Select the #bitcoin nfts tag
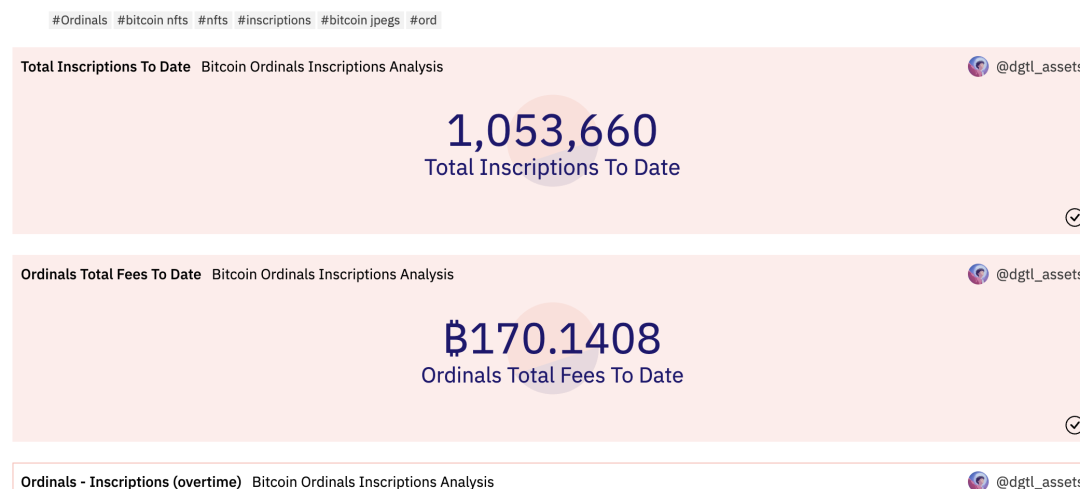Screen dimensions: 1080x489 152,20
